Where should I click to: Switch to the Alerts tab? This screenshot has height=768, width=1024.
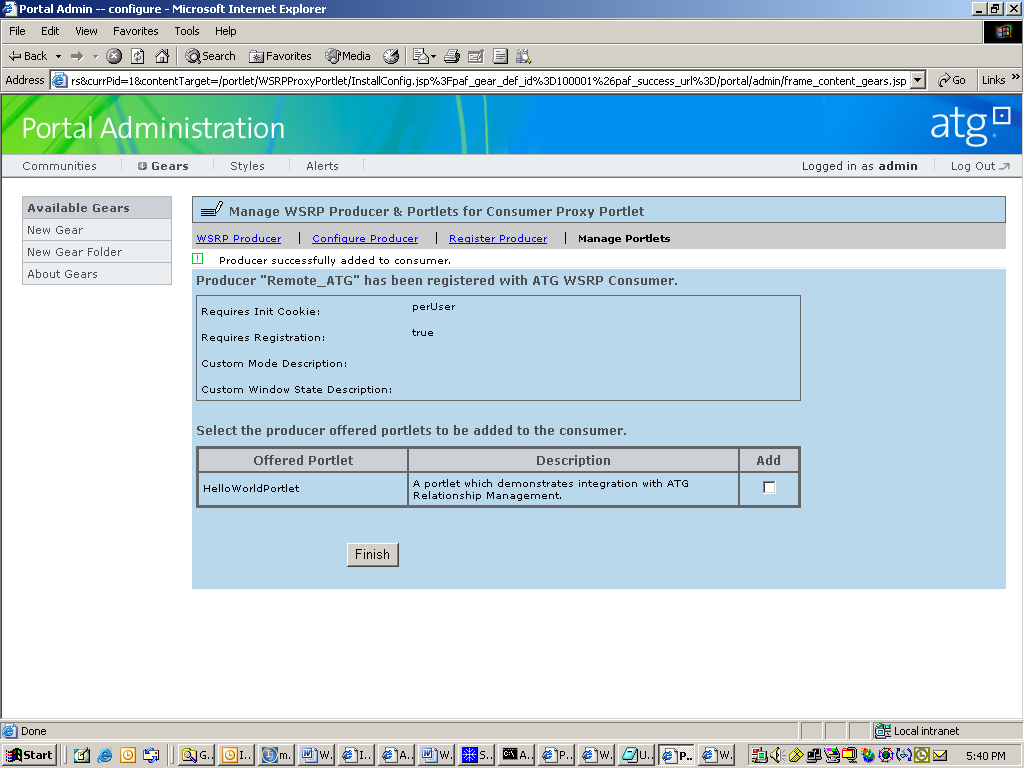[x=323, y=166]
